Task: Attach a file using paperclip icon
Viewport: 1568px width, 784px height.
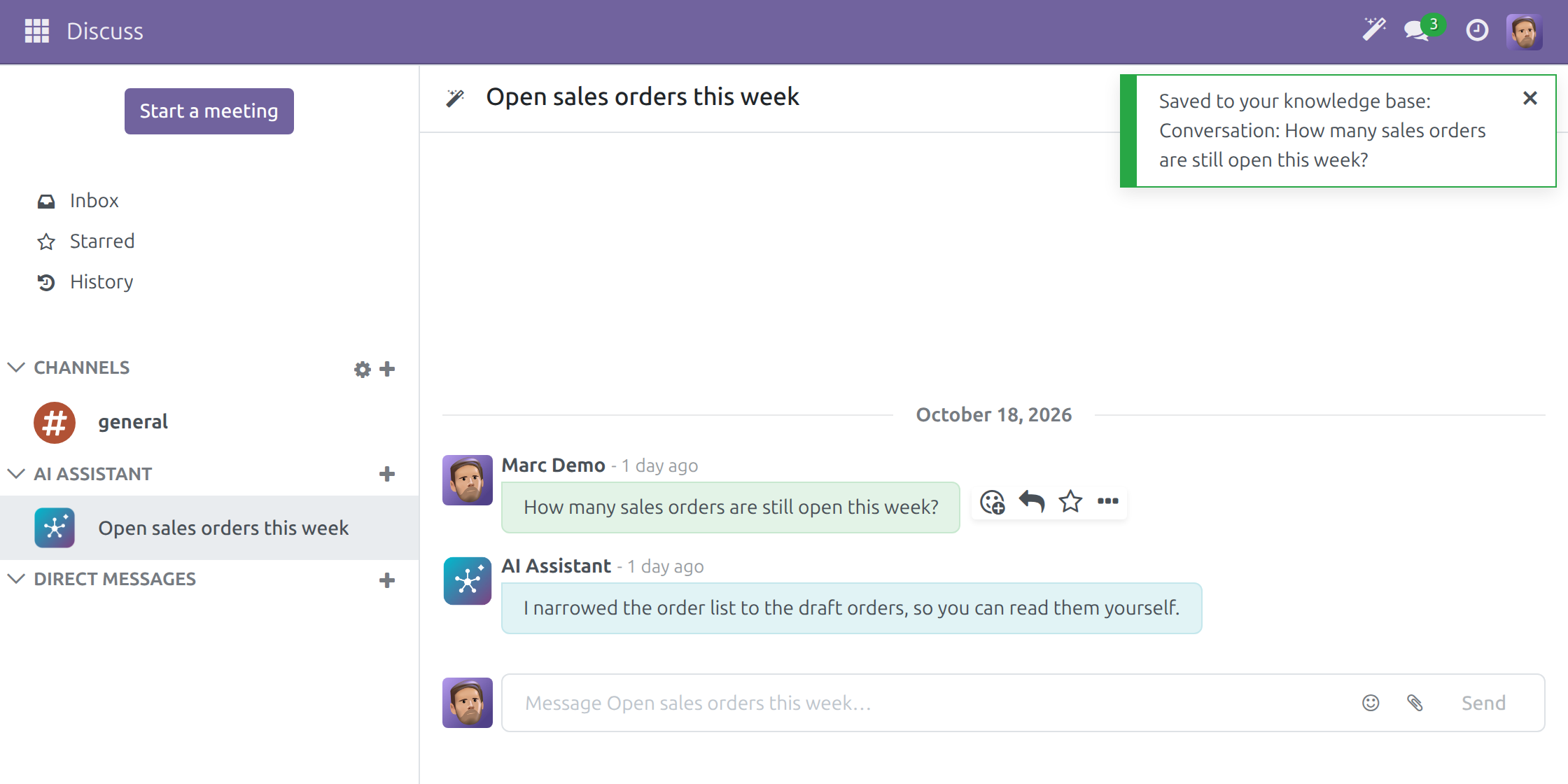Action: click(x=1415, y=703)
